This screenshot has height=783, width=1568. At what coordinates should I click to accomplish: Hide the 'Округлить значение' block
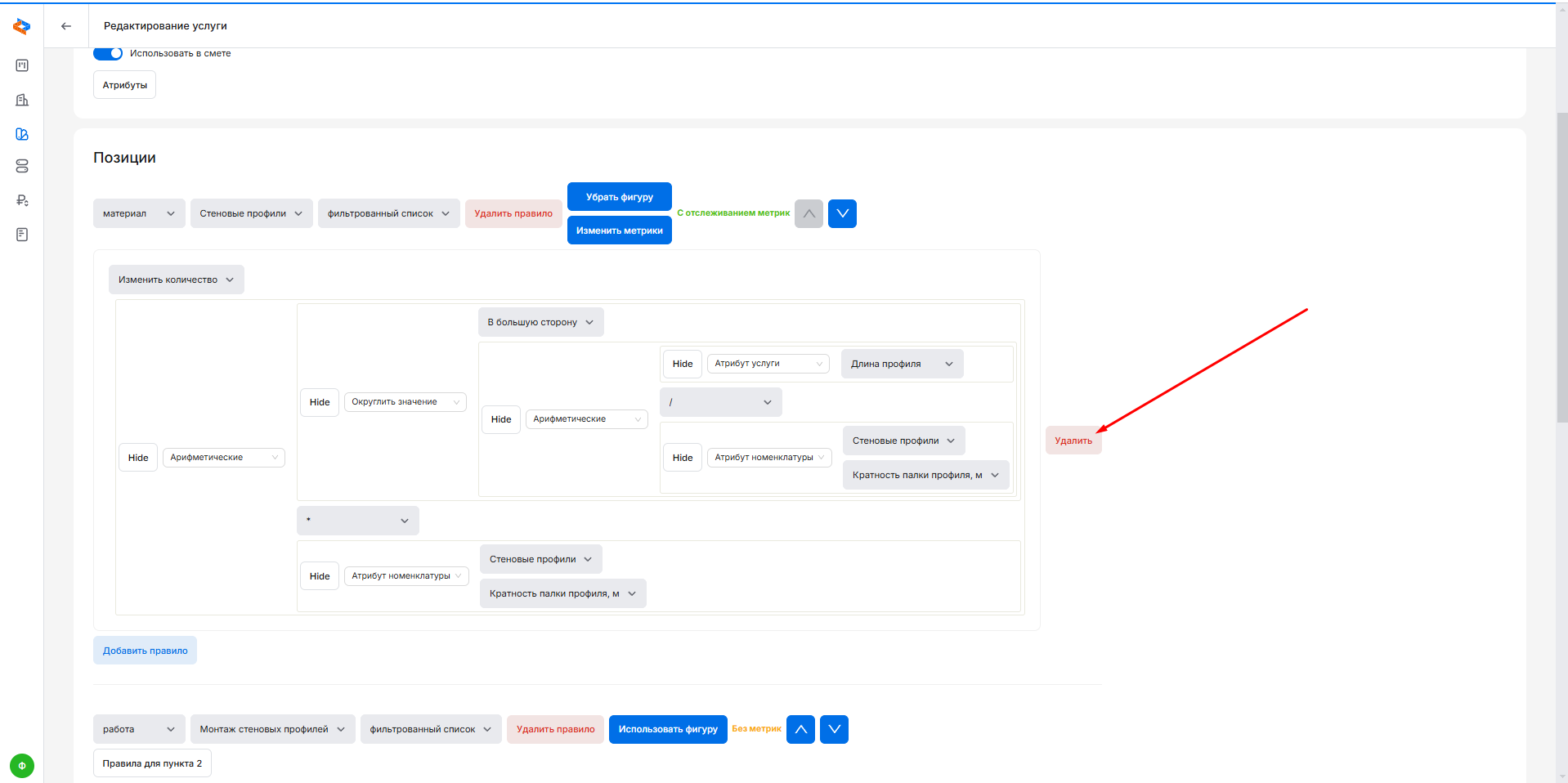click(320, 402)
